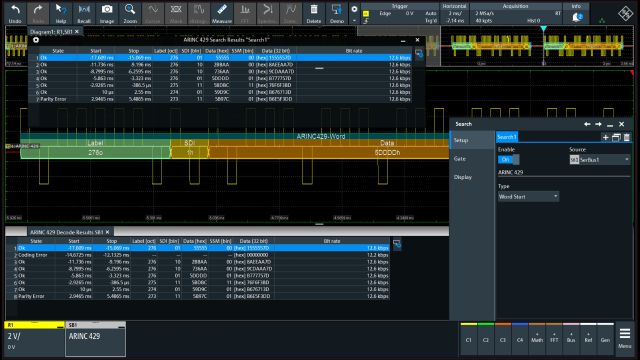Open the SB1 ARINC 429 signal box

click(96, 339)
